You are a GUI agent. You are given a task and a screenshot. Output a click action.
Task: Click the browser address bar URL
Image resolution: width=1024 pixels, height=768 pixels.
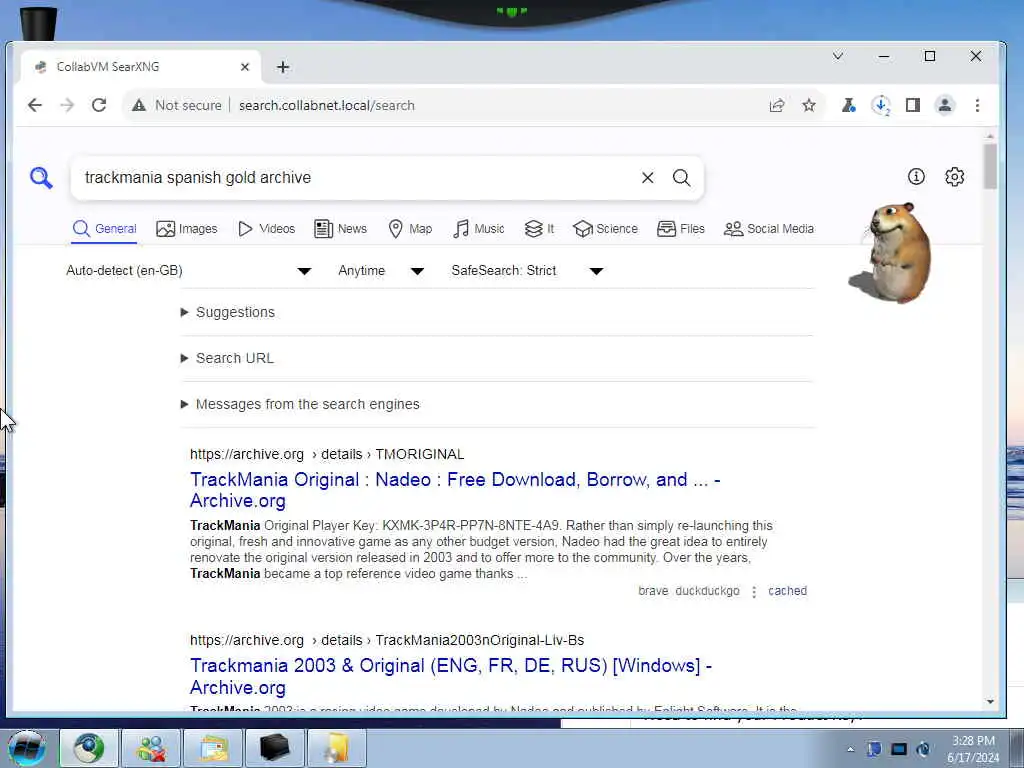[327, 105]
